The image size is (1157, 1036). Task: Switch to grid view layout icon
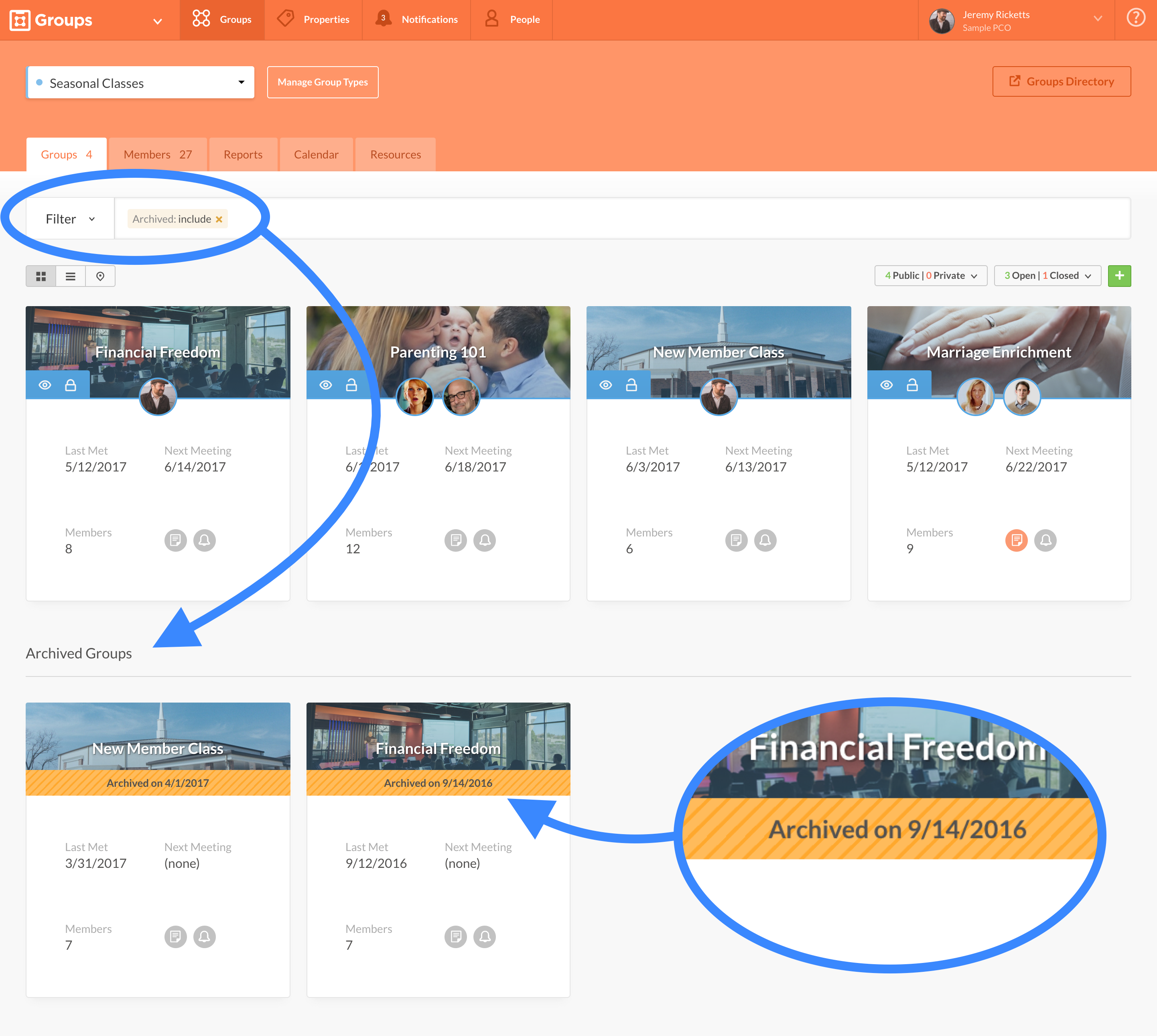pyautogui.click(x=41, y=276)
